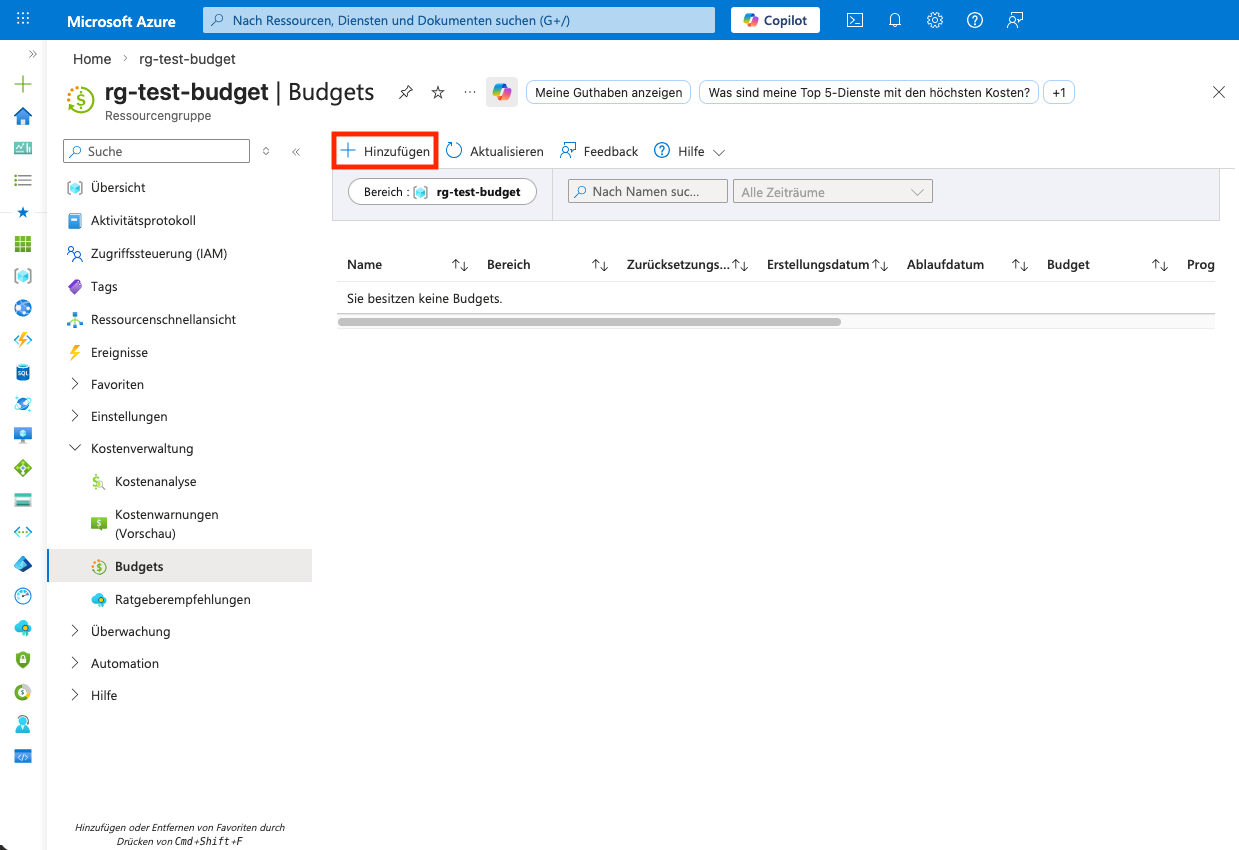
Task: Open the notifications bell icon
Action: (x=895, y=20)
